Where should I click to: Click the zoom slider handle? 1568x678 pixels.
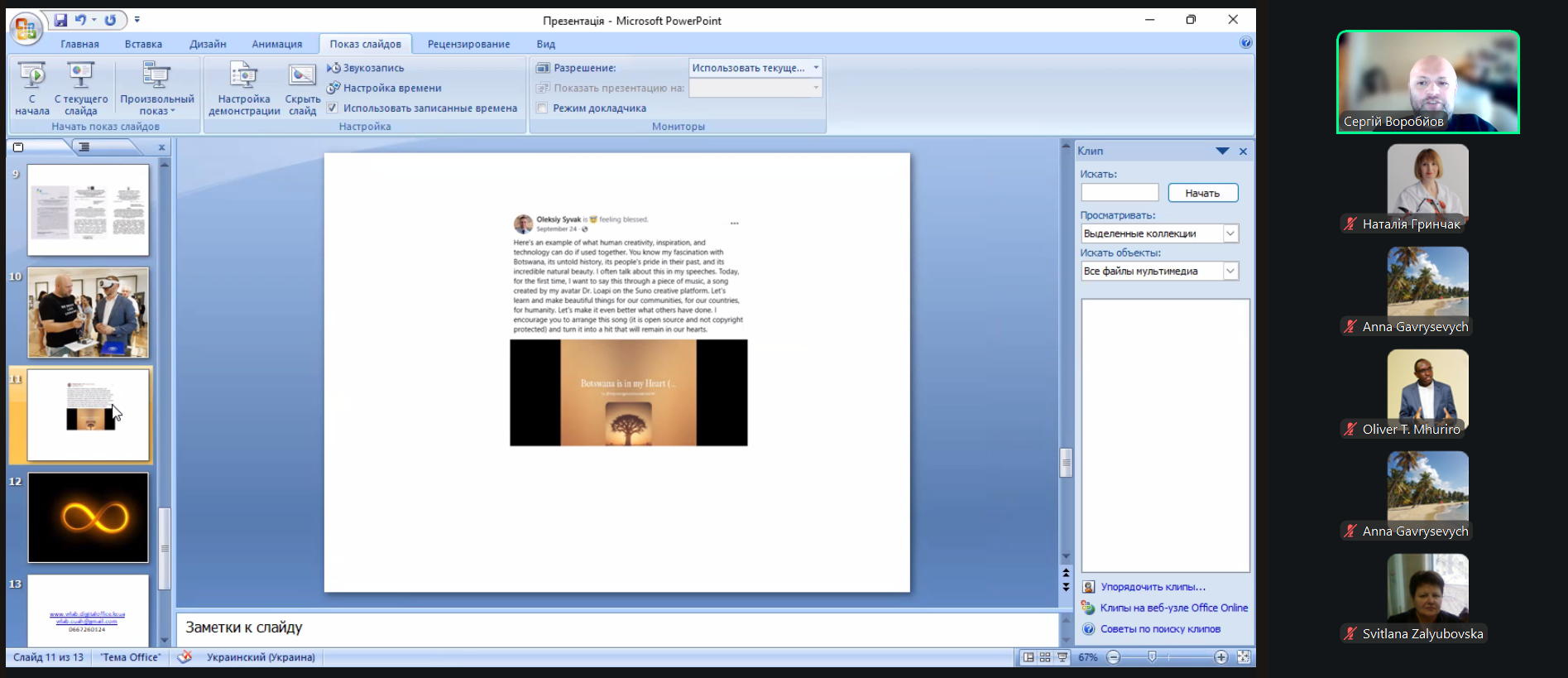click(x=1152, y=657)
